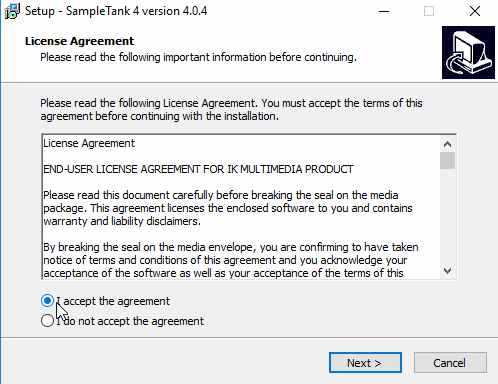
Task: Click the license scrollbar thumb
Action: pos(447,161)
